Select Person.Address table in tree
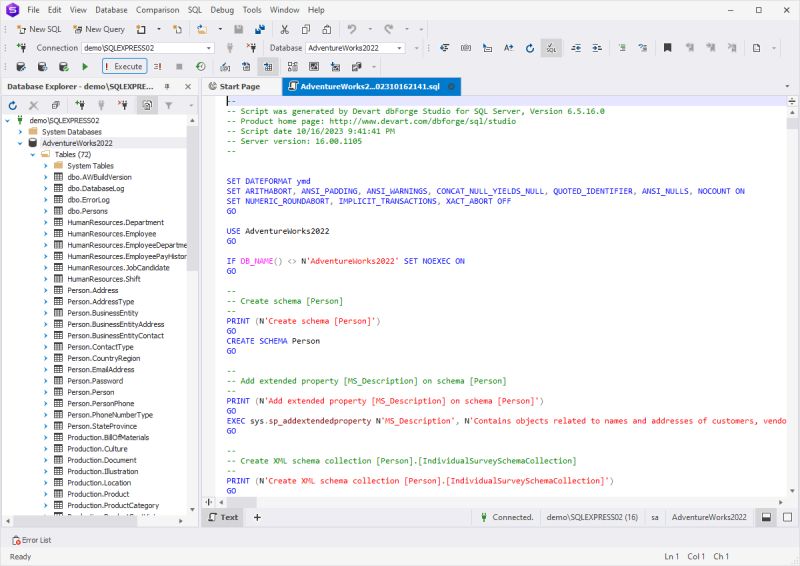This screenshot has width=800, height=566. 92,290
